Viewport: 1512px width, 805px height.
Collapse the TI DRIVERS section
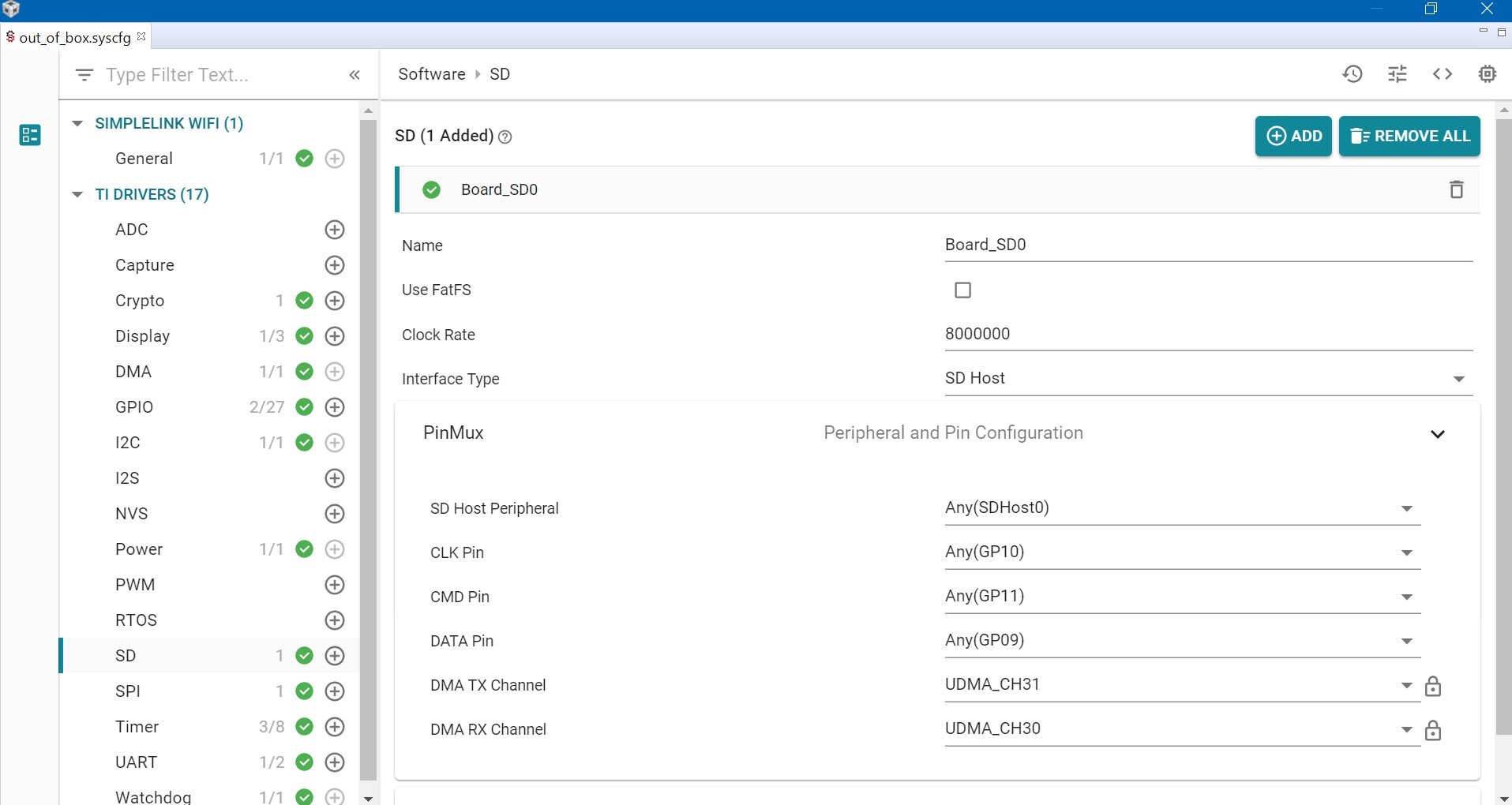[x=77, y=194]
